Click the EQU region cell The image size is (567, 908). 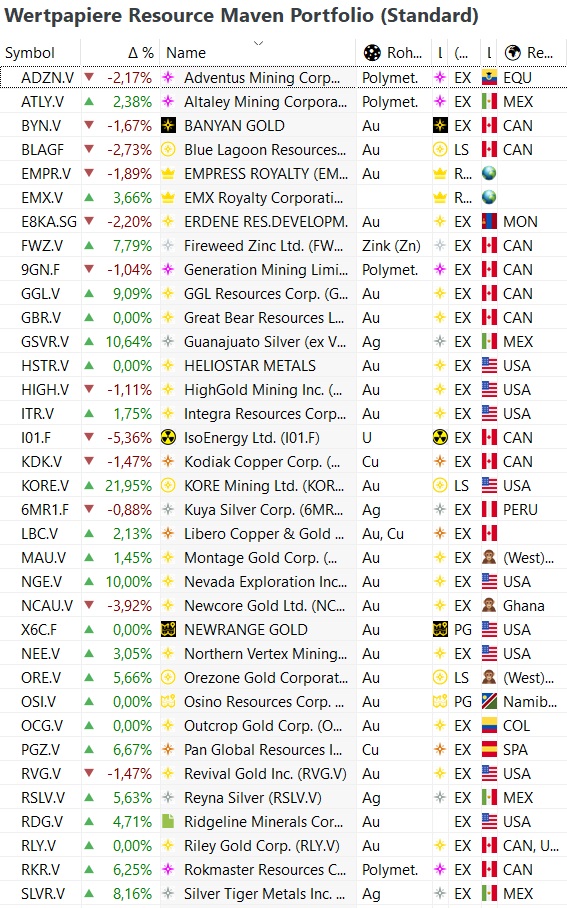pos(517,78)
